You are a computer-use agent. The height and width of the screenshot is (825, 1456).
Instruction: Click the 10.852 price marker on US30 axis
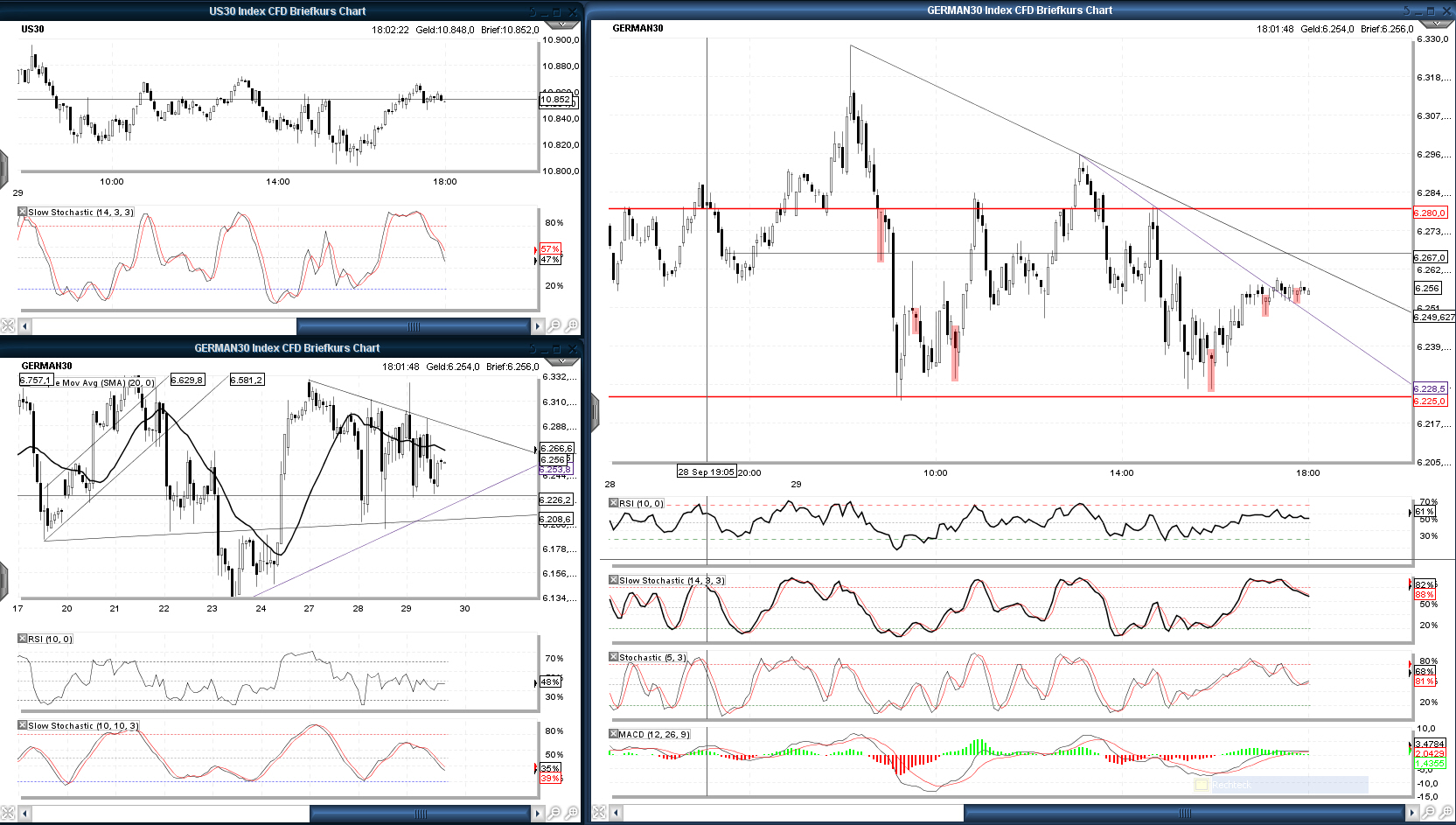[555, 99]
